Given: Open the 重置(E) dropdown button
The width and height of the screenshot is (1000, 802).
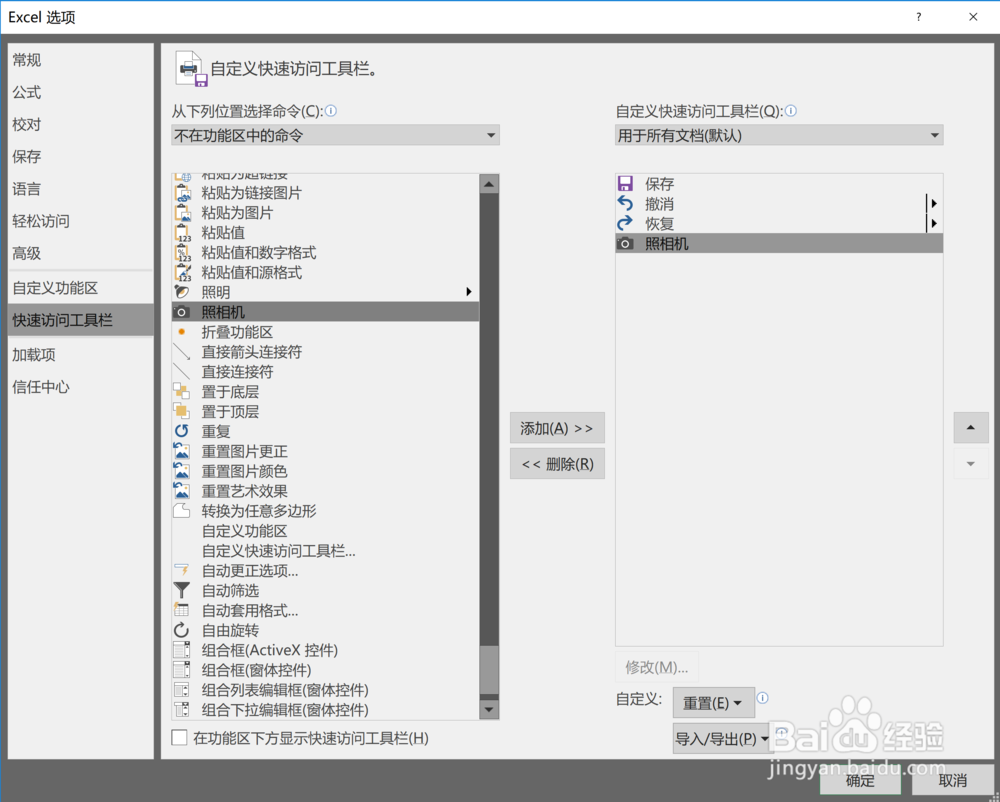Looking at the screenshot, I should tap(714, 703).
